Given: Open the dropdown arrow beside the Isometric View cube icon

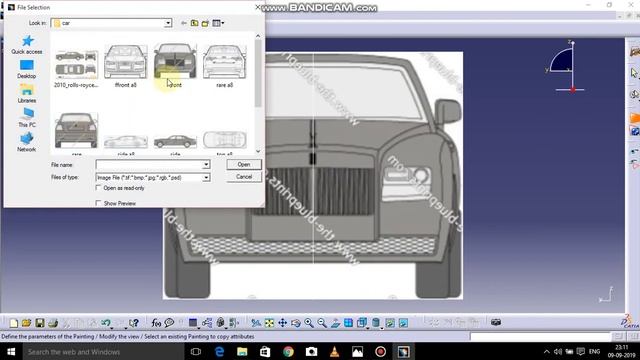Looking at the screenshot, I should [368, 327].
